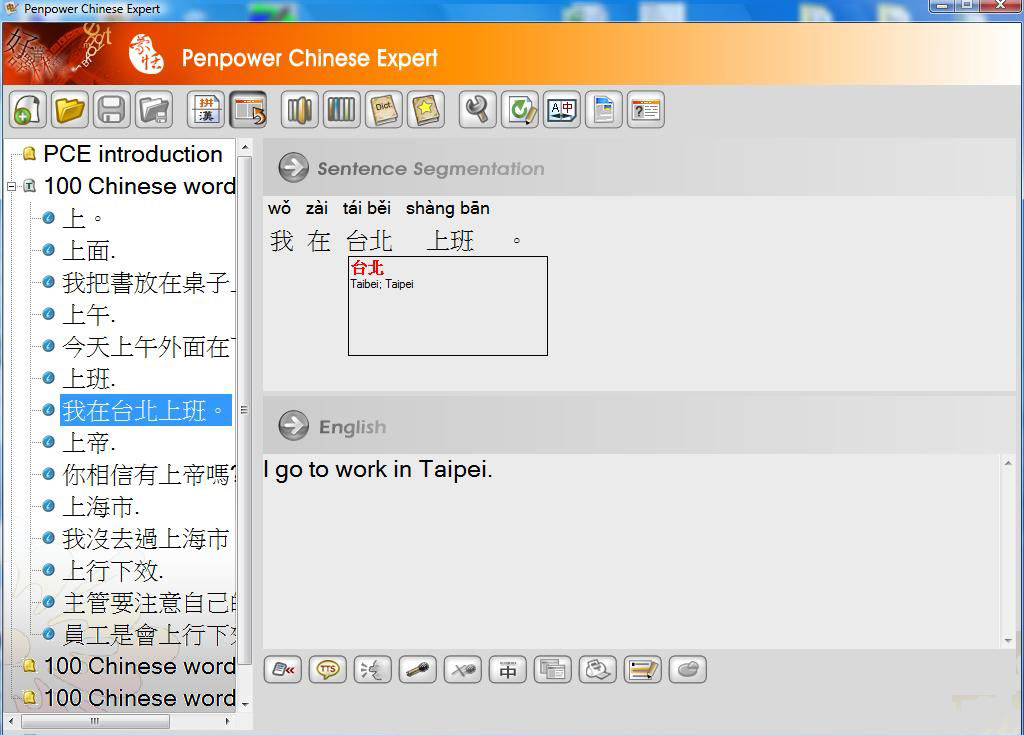
Task: Click the Sentence Segmentation arrow button
Action: pyautogui.click(x=294, y=168)
